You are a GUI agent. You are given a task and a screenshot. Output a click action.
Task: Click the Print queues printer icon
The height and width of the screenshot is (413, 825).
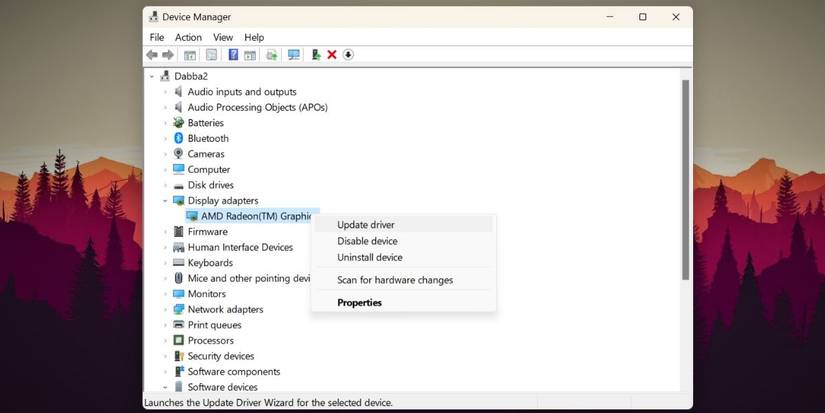click(x=179, y=325)
